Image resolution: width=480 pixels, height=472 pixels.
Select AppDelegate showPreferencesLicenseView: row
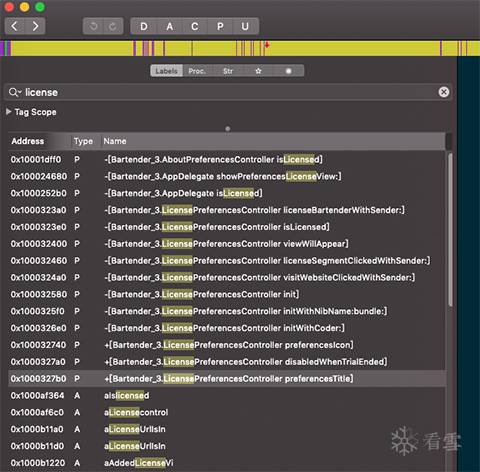227,176
